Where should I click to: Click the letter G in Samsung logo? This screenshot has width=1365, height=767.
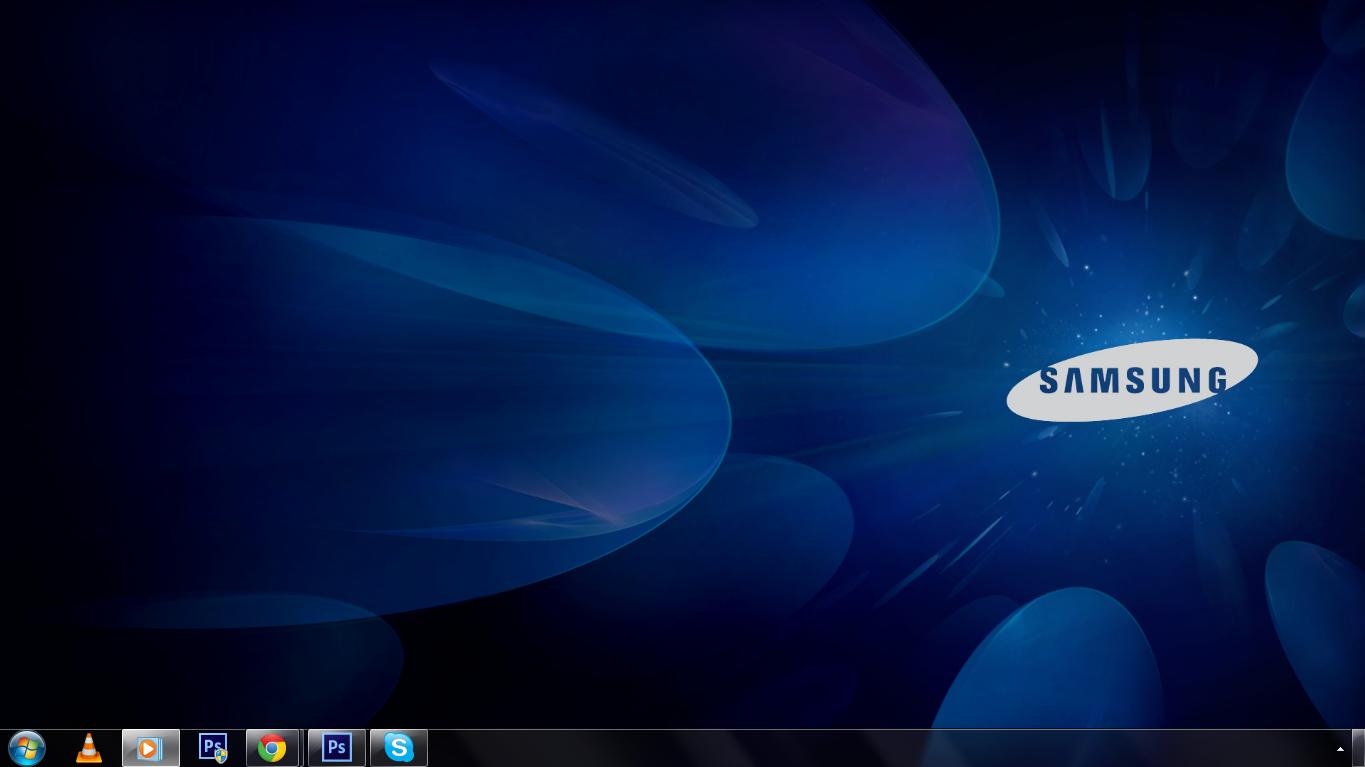point(1216,380)
